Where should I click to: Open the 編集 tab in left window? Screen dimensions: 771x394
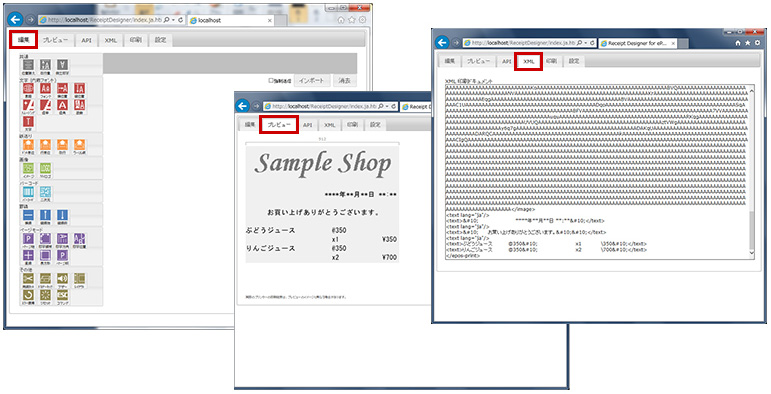click(24, 40)
